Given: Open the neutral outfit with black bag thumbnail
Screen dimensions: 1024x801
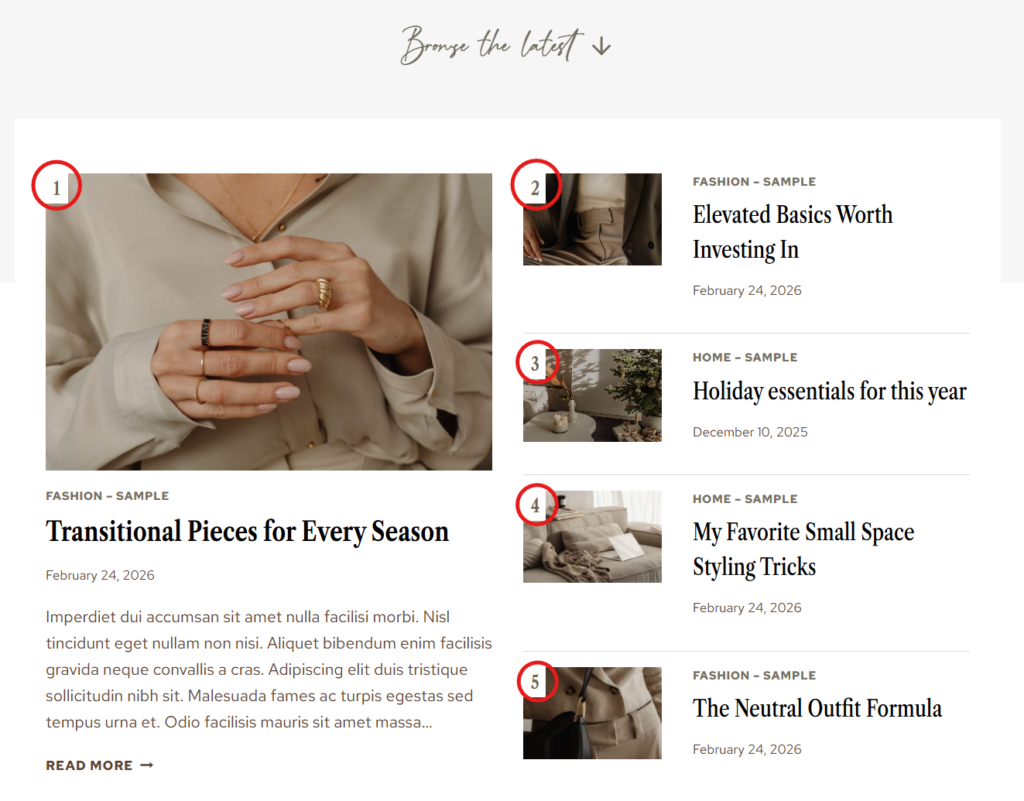Looking at the screenshot, I should tap(592, 713).
